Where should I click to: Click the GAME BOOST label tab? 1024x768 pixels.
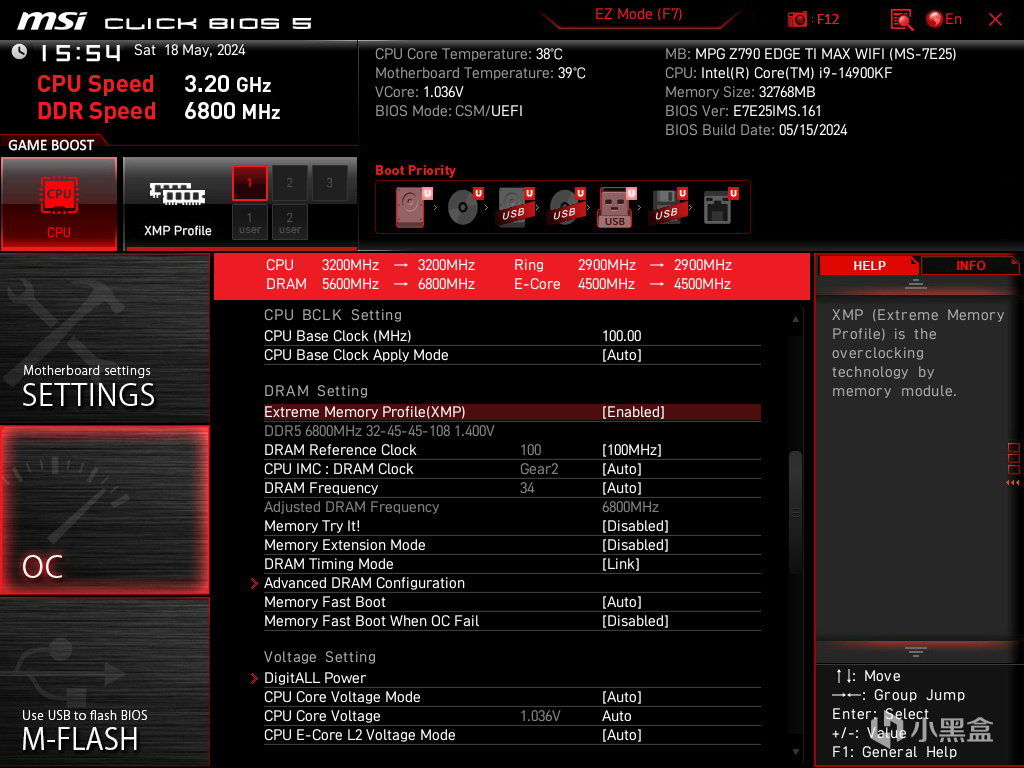pos(51,145)
